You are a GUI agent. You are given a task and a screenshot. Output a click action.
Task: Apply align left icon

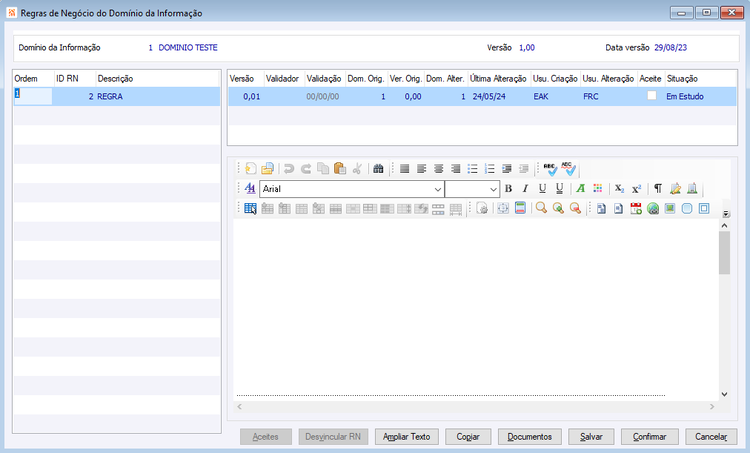click(421, 168)
